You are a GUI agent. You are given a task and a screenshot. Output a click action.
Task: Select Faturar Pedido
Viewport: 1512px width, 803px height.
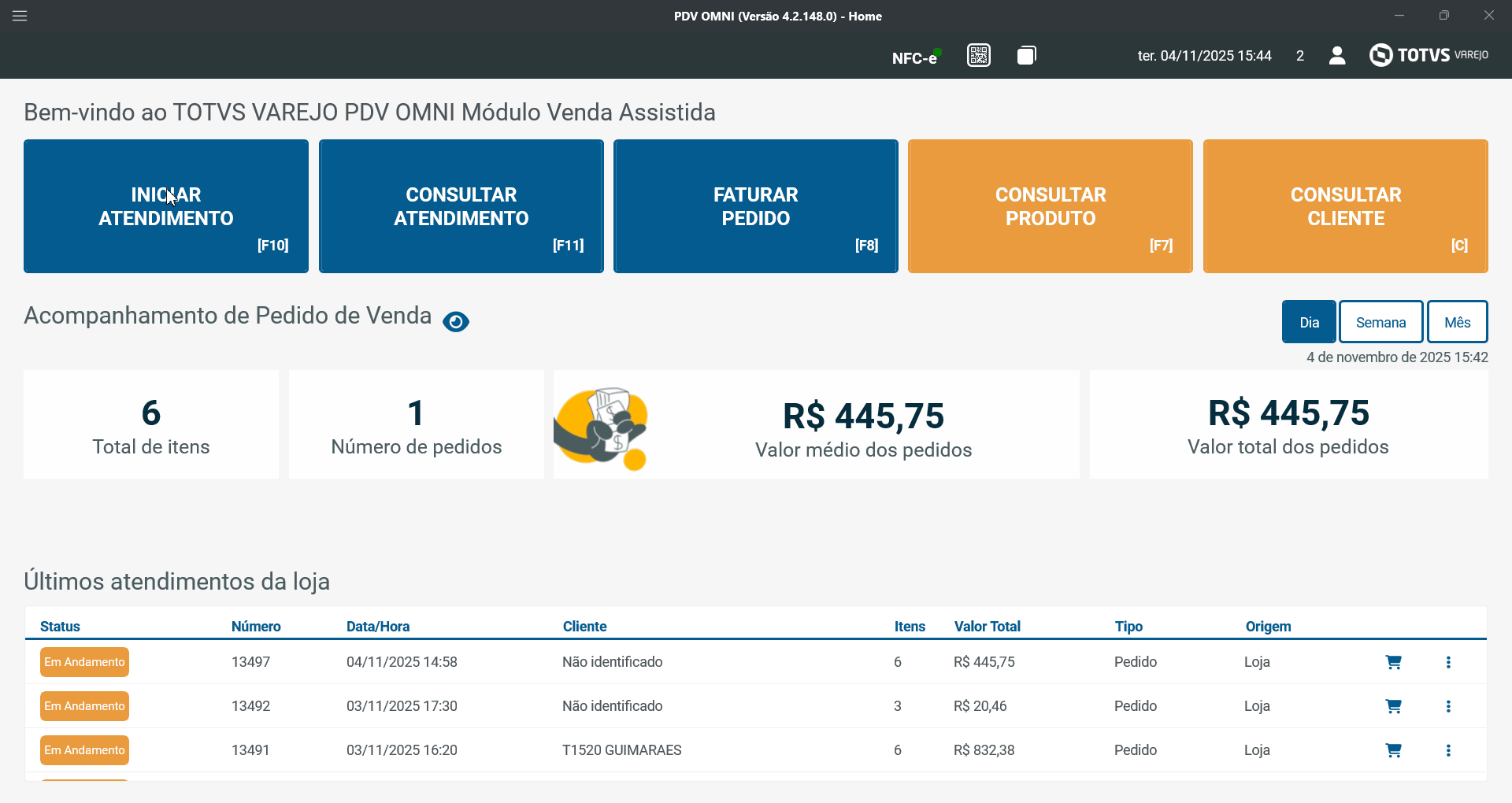pos(756,206)
